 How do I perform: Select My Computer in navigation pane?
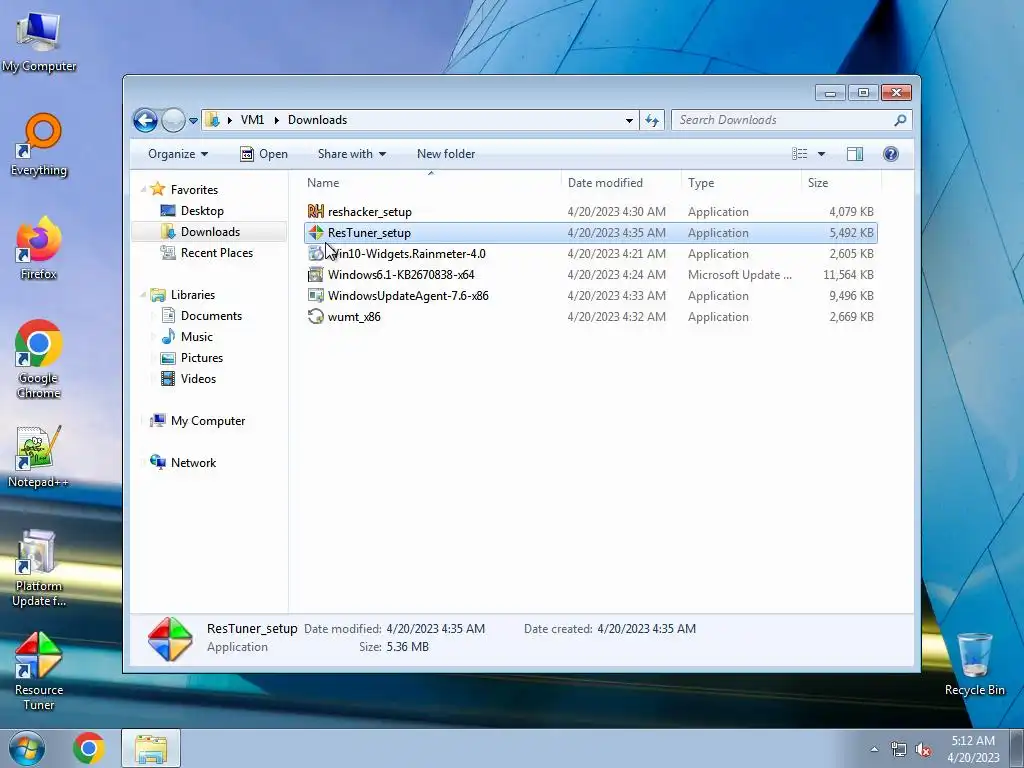click(x=207, y=421)
